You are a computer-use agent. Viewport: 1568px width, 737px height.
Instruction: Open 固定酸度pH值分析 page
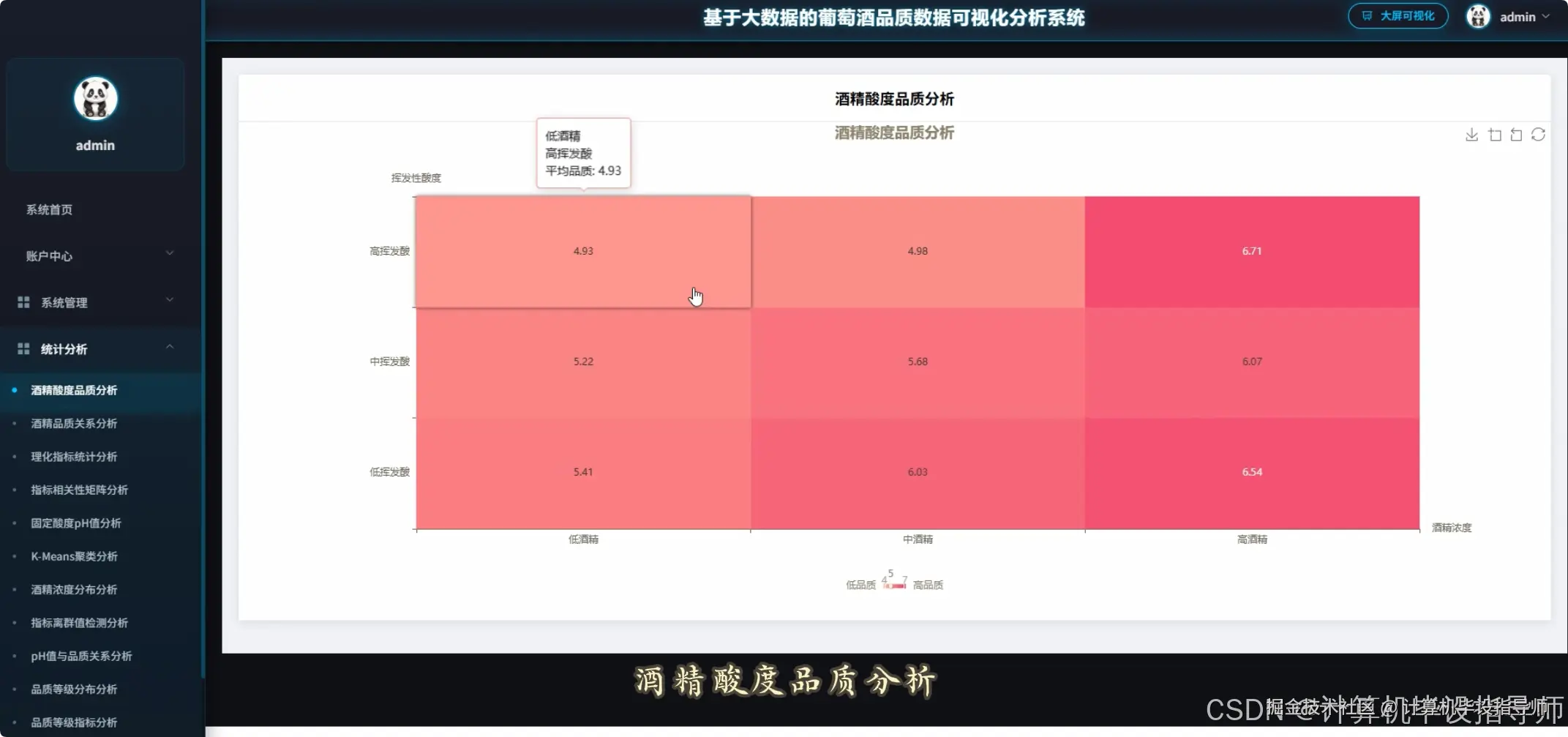click(76, 523)
